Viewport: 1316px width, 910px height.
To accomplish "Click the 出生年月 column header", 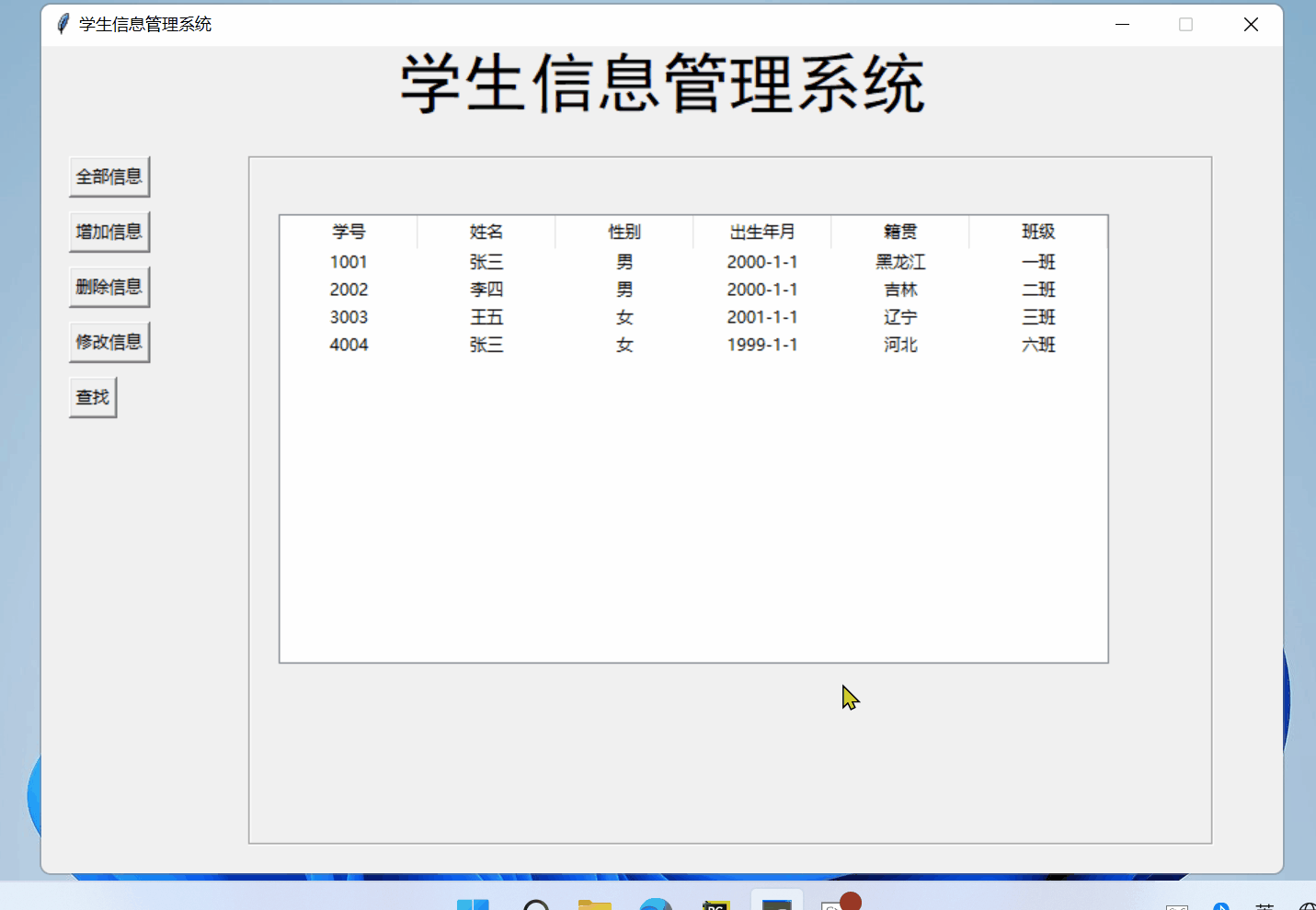I will [762, 232].
